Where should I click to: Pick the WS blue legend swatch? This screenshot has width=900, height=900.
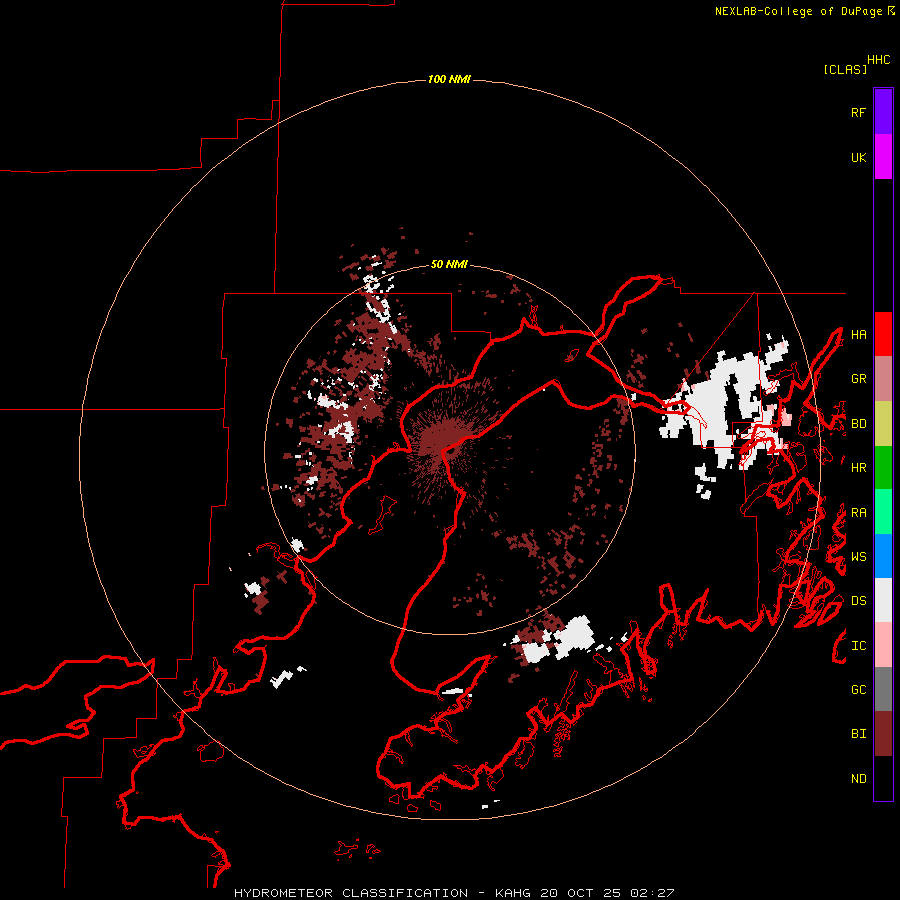883,556
